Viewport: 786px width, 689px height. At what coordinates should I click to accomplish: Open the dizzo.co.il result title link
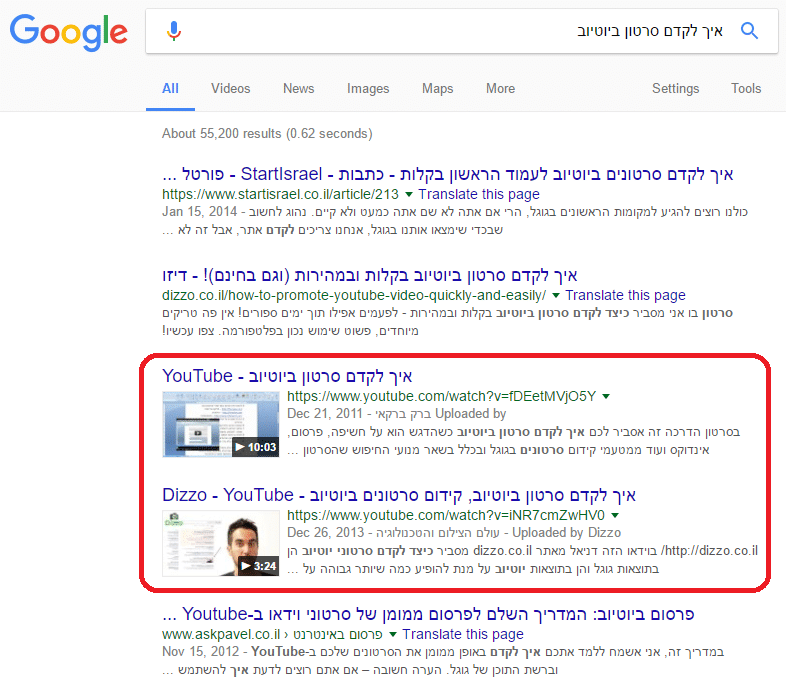pos(370,275)
